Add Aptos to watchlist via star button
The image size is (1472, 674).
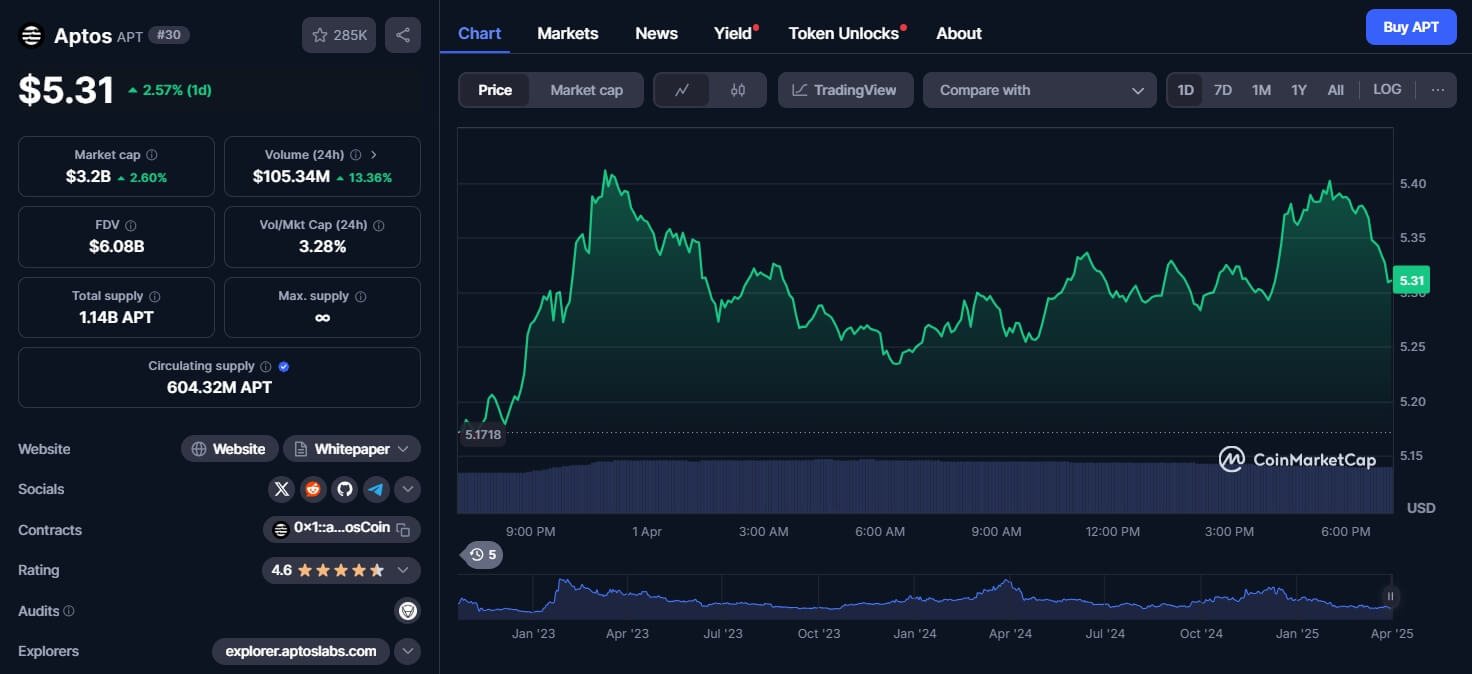point(338,35)
